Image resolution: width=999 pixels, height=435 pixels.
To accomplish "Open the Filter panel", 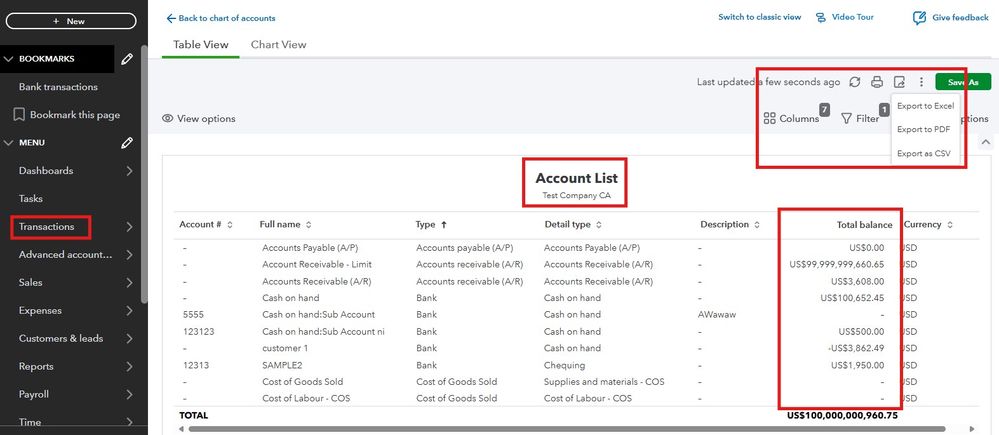I will click(x=859, y=118).
